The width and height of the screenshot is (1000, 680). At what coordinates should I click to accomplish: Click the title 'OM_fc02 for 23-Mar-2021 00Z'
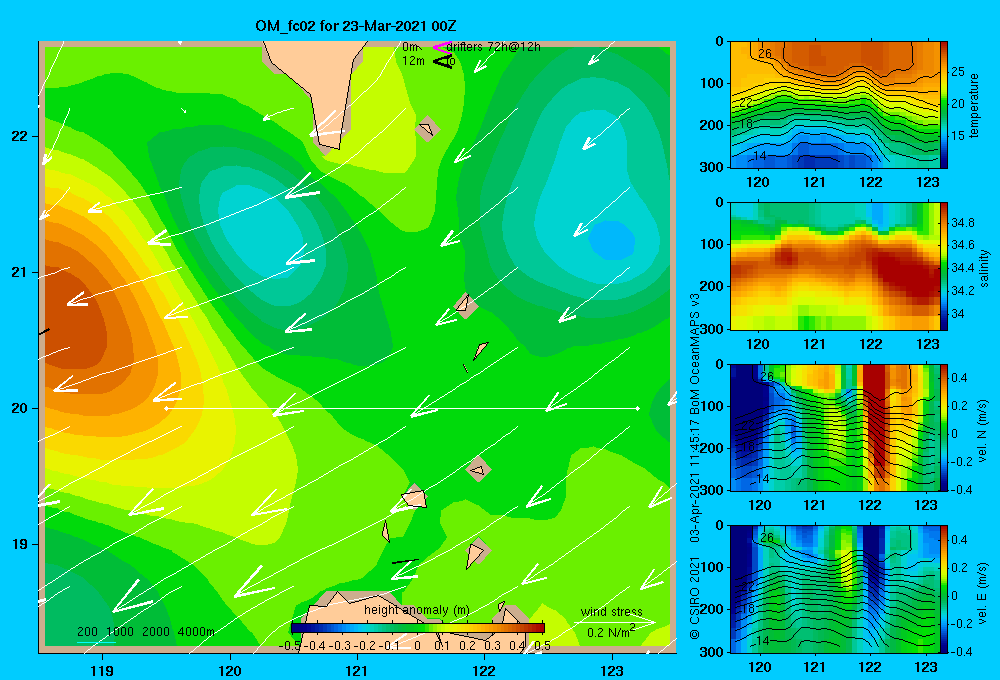coord(356,26)
